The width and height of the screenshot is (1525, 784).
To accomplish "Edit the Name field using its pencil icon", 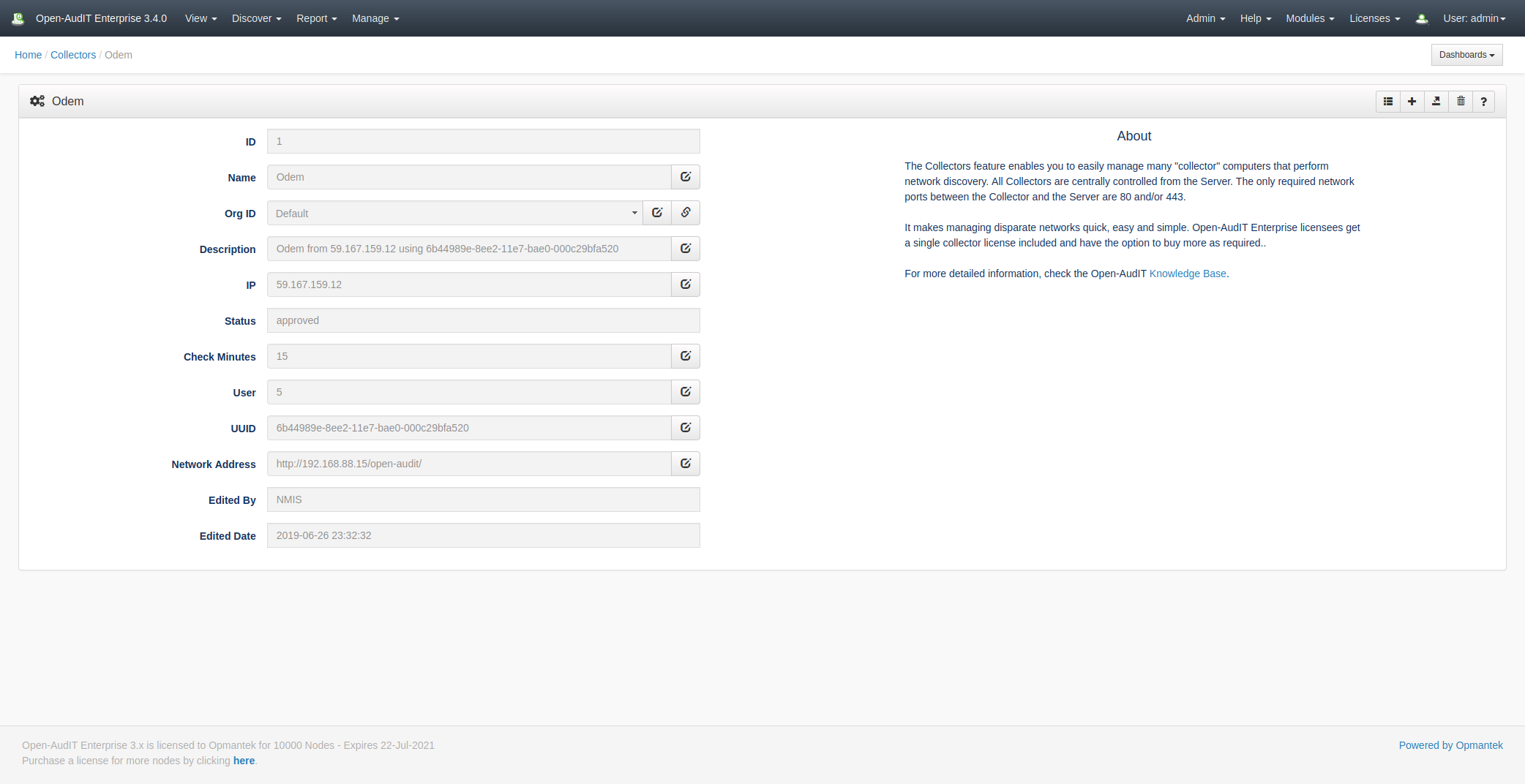I will coord(686,177).
